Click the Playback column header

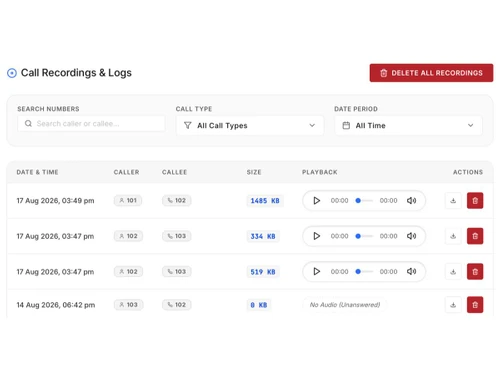tap(320, 172)
